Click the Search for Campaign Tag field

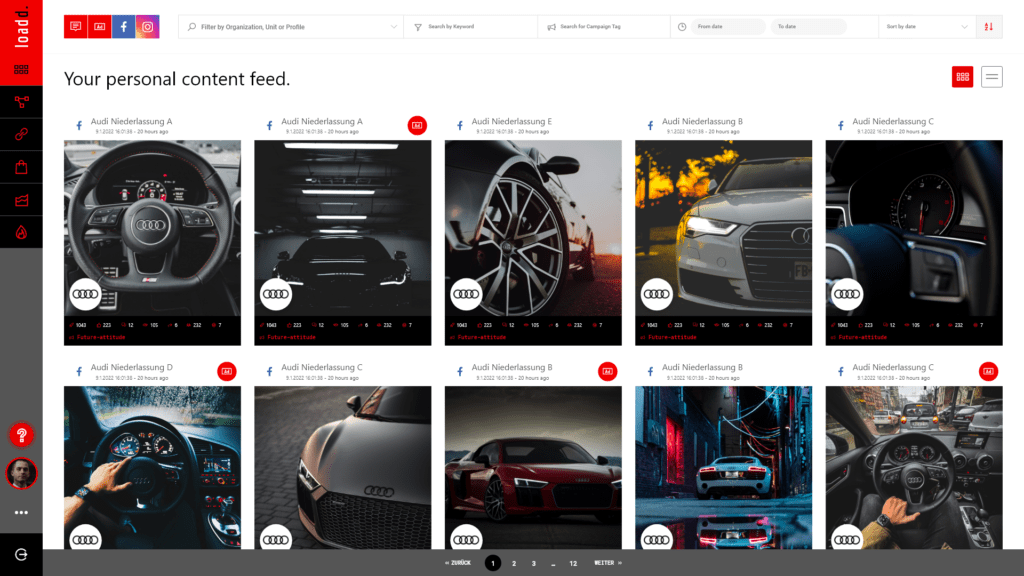pyautogui.click(x=604, y=27)
